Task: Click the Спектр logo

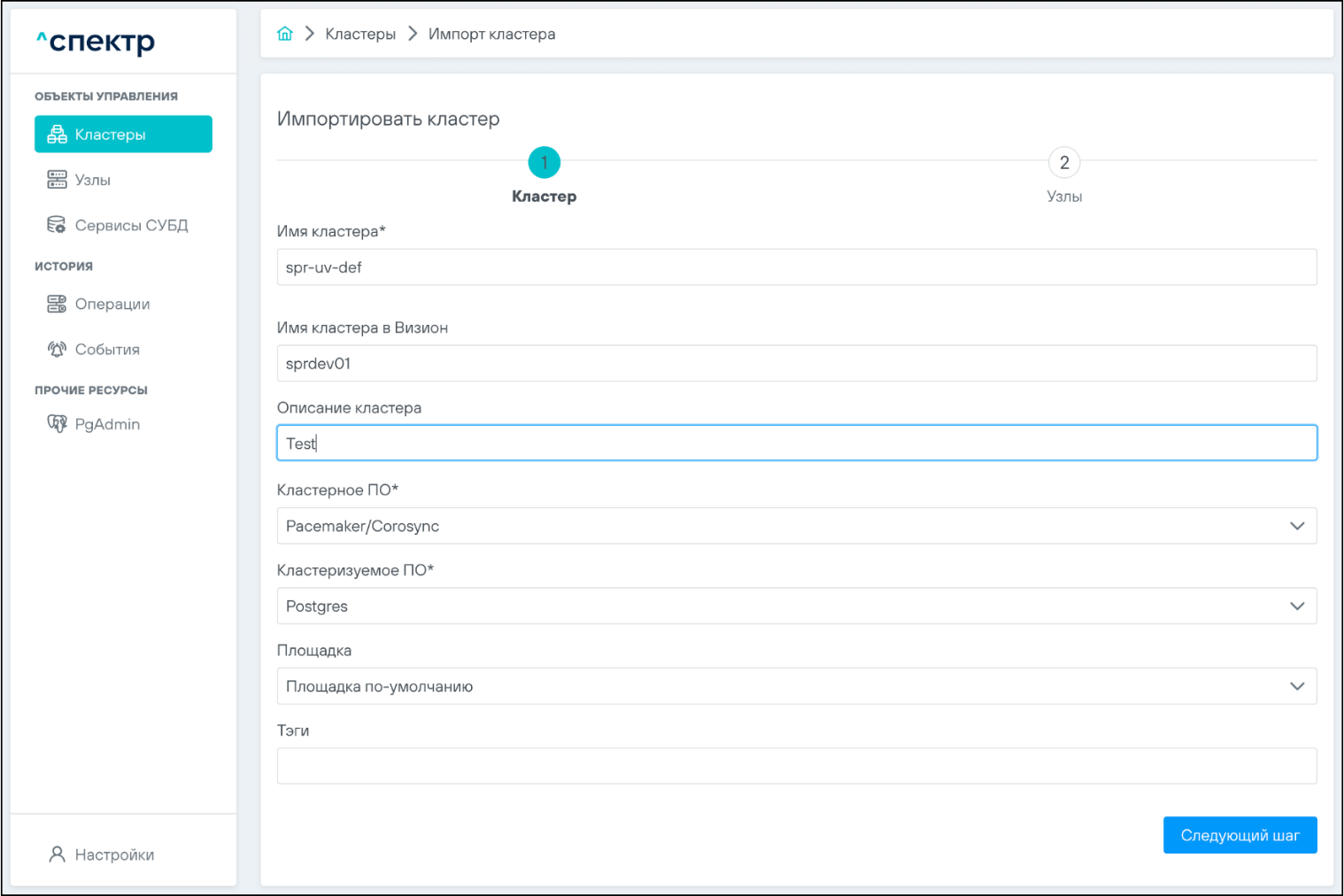Action: pyautogui.click(x=96, y=42)
